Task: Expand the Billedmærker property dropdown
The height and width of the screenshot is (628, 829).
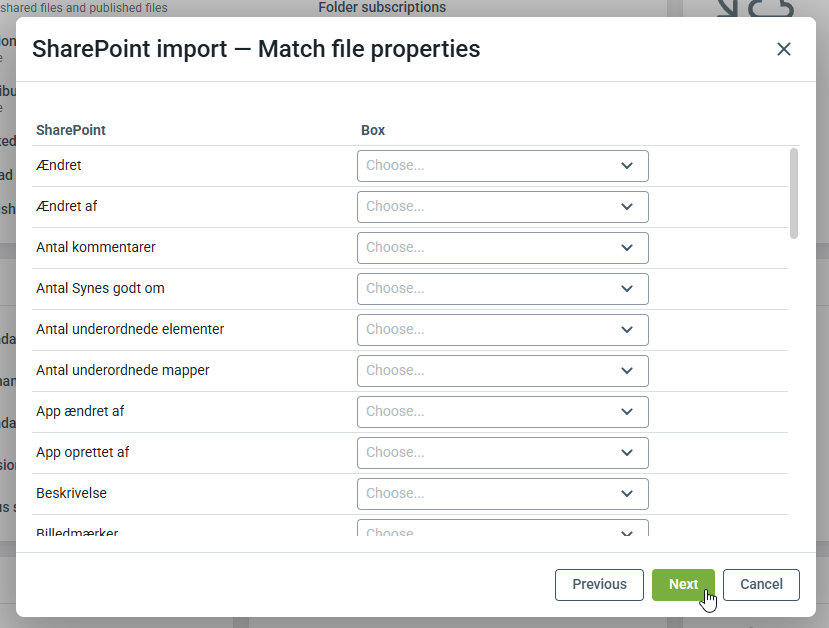Action: 502,529
